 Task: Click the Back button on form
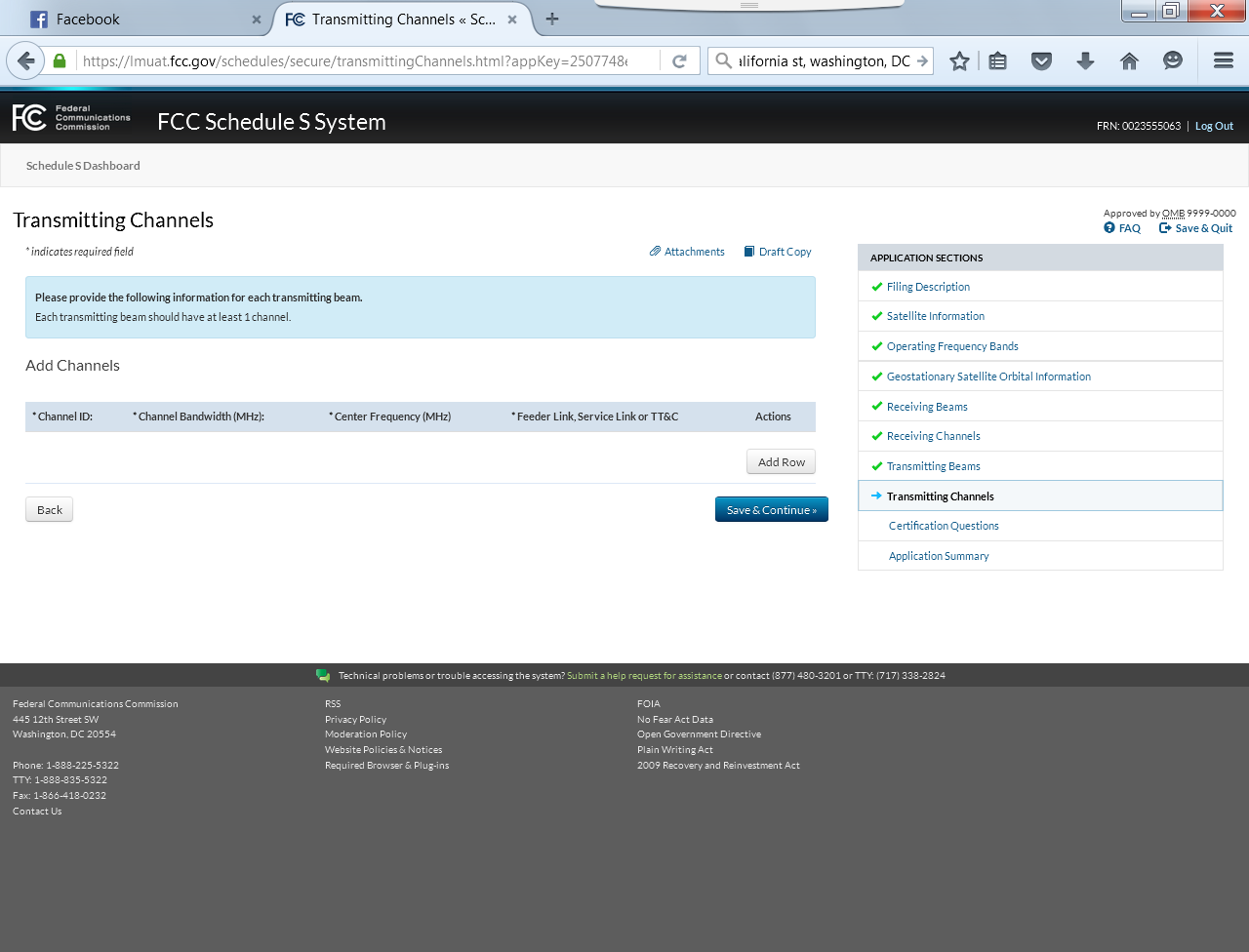(x=49, y=509)
